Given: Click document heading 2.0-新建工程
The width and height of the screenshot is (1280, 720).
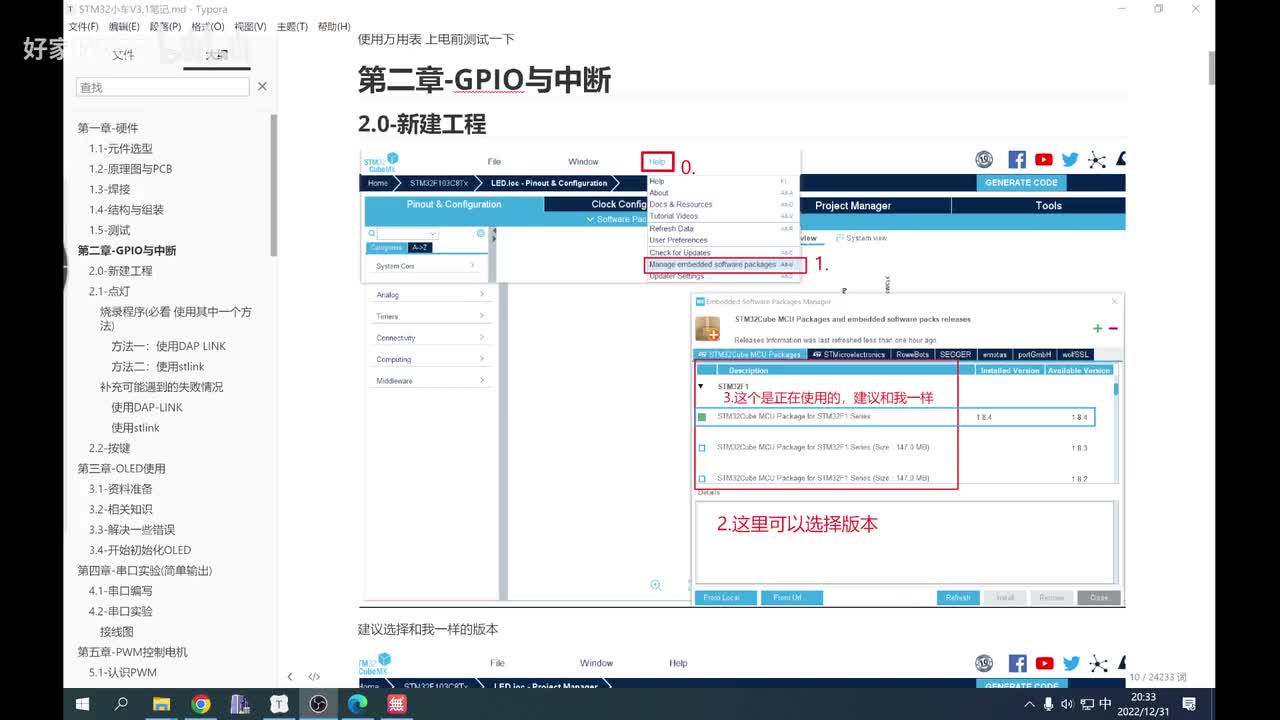Looking at the screenshot, I should pos(422,124).
